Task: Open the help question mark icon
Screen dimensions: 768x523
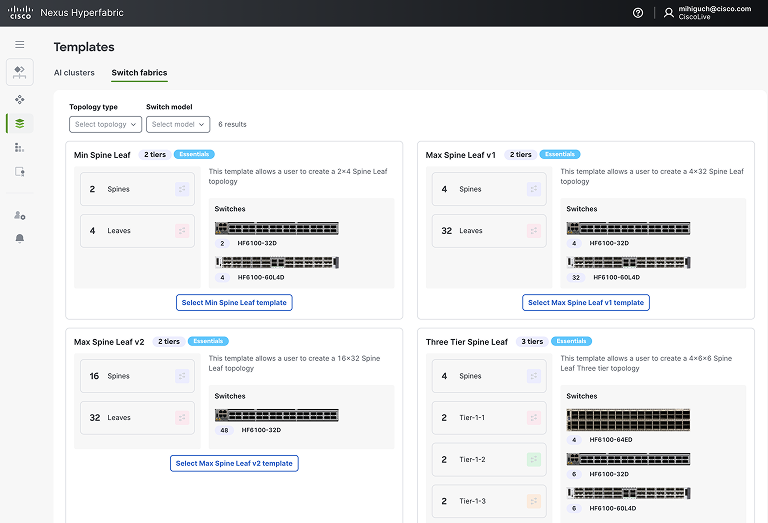Action: [x=638, y=13]
